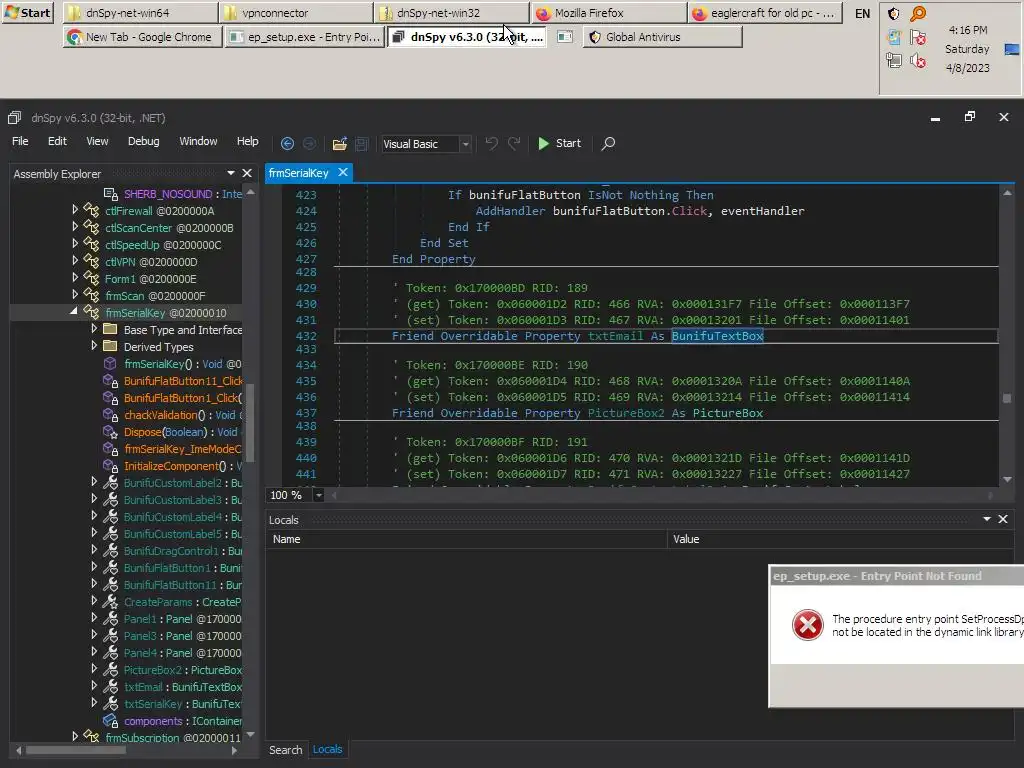This screenshot has width=1024, height=768.
Task: Click the frmSerialKey constructor method icon
Action: click(x=110, y=364)
